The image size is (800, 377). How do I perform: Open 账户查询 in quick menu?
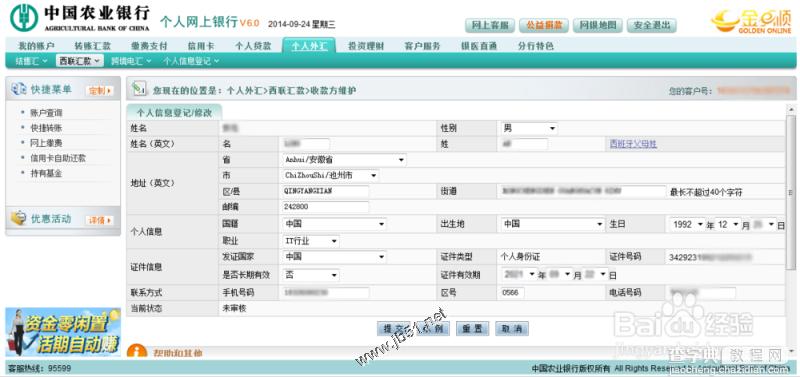[x=46, y=113]
